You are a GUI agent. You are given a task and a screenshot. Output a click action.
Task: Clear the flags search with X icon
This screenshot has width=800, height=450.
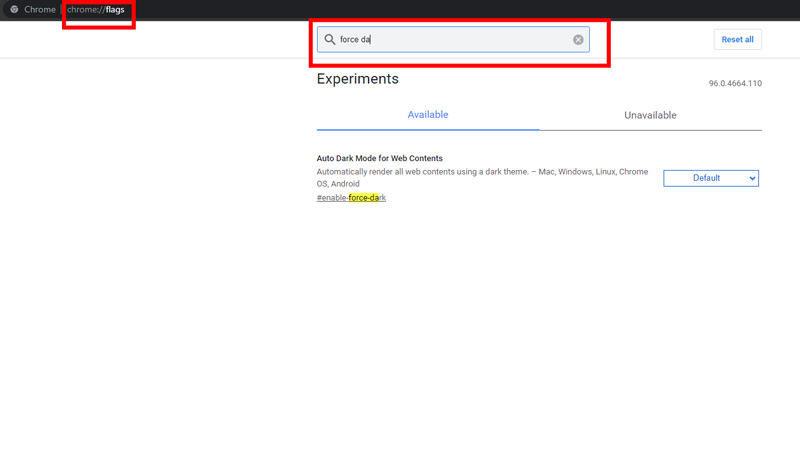(x=578, y=39)
